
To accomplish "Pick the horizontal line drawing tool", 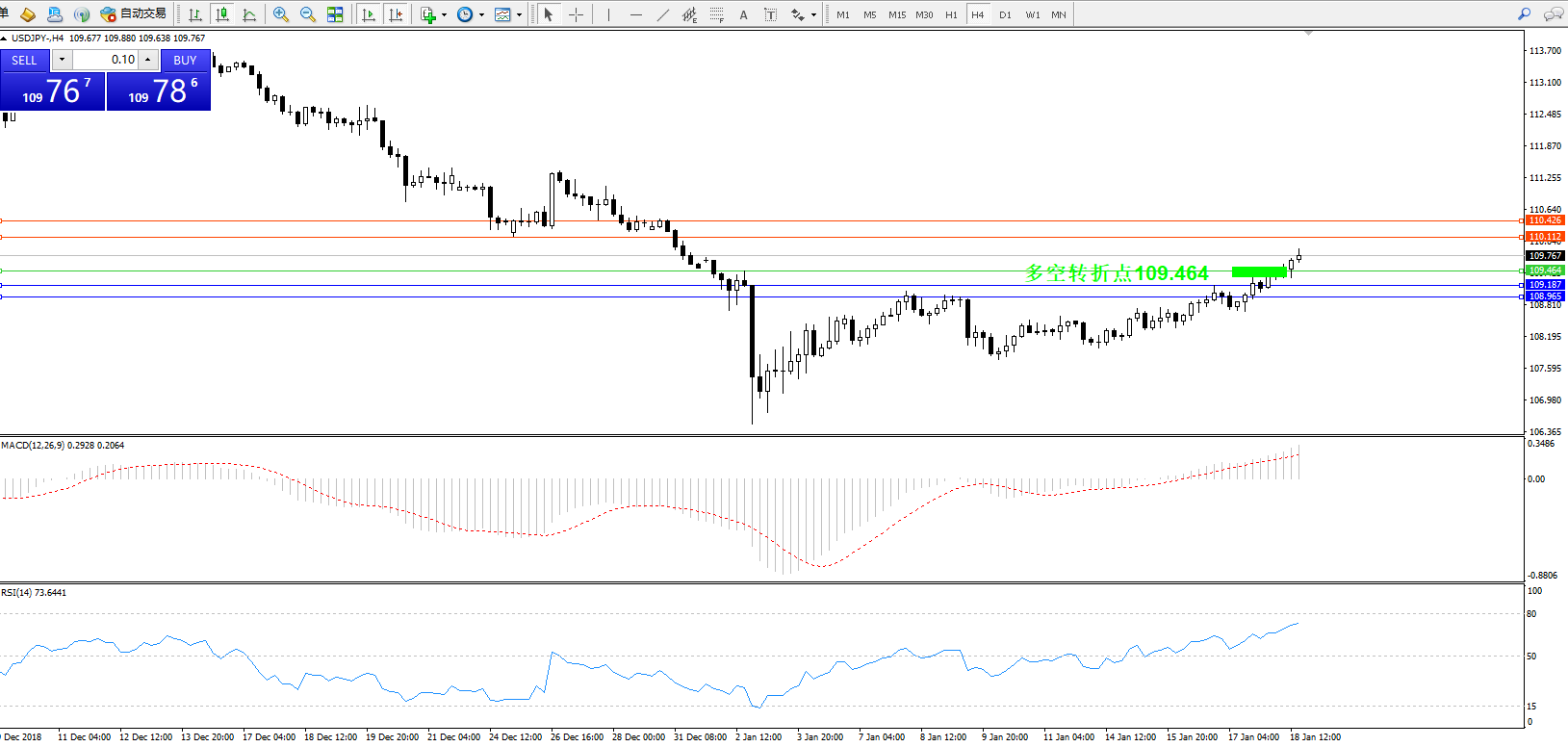I will point(635,14).
